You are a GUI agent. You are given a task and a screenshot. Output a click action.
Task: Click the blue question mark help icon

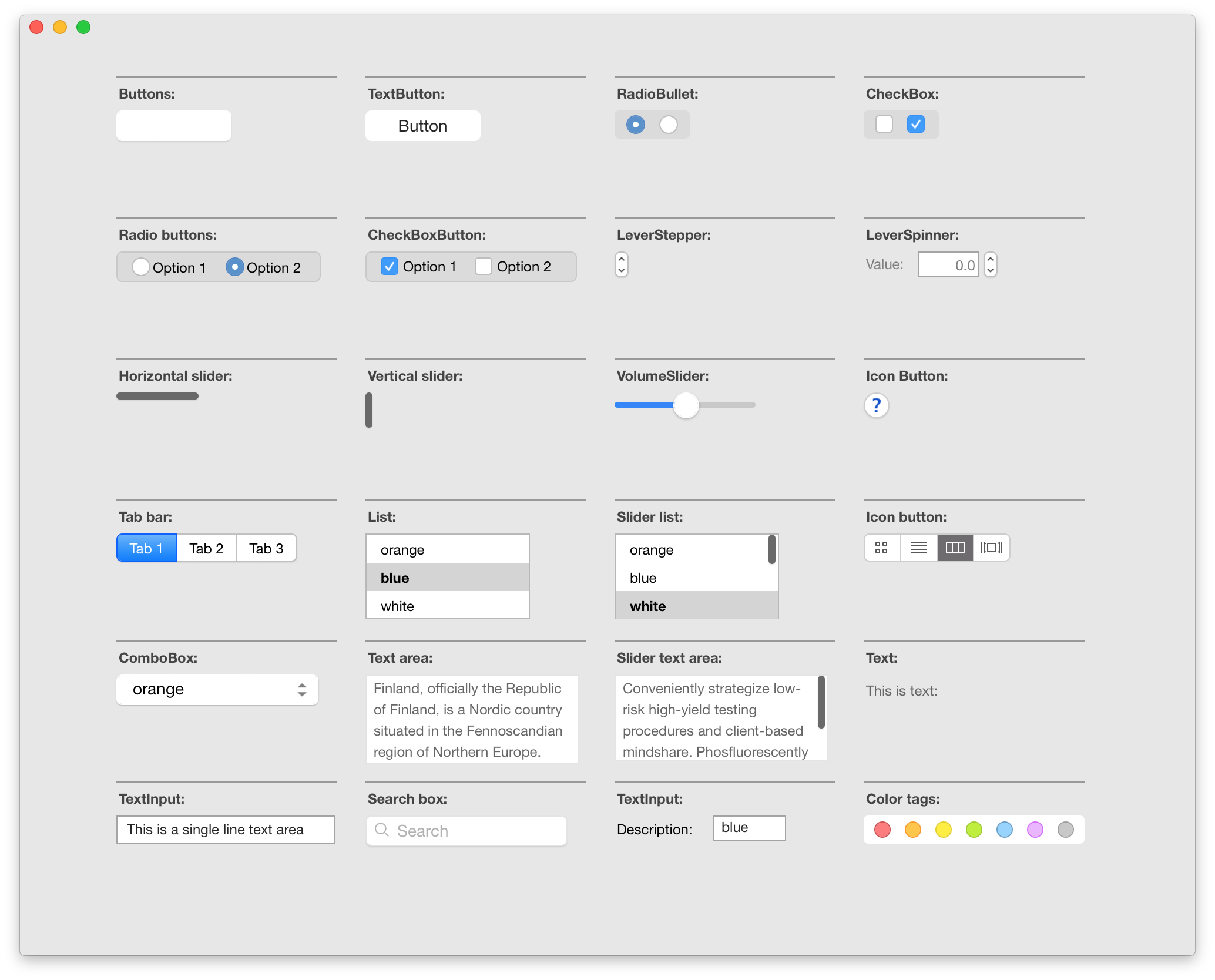click(876, 405)
